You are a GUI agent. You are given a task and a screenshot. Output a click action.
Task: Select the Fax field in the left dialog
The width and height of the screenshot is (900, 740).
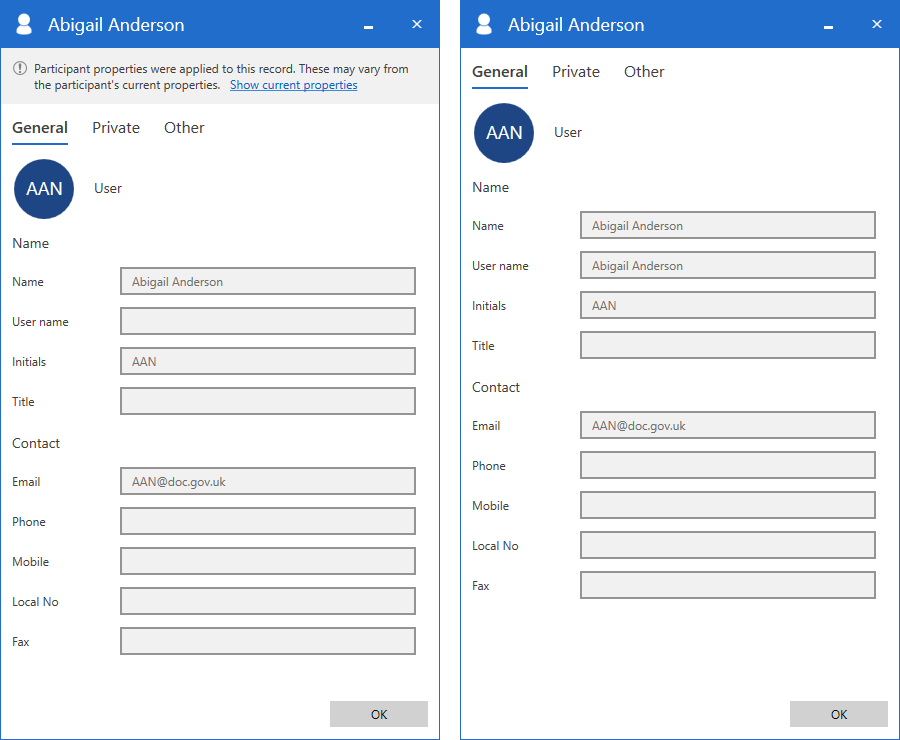pos(267,641)
